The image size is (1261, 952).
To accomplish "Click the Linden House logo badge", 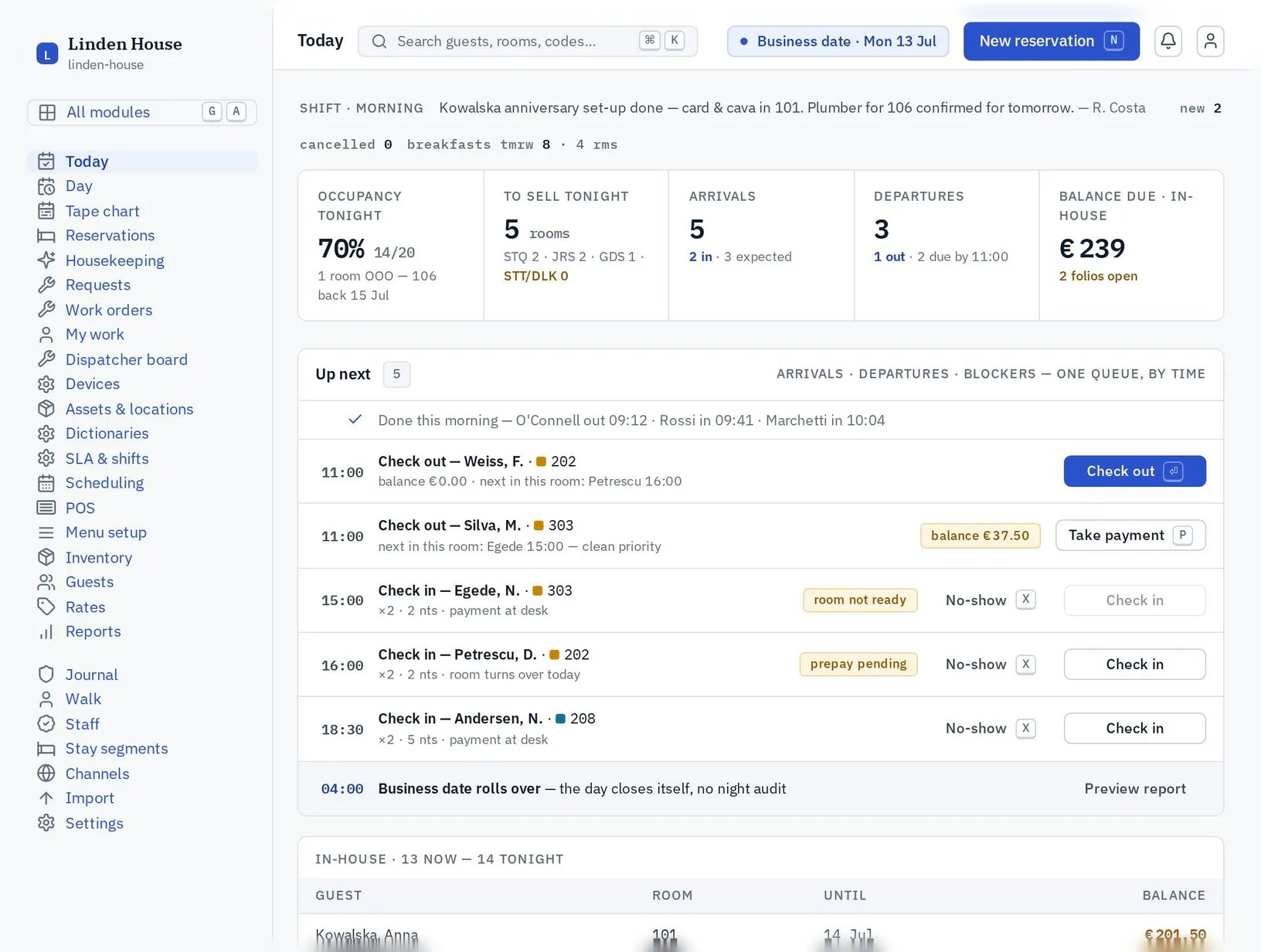I will click(x=47, y=53).
